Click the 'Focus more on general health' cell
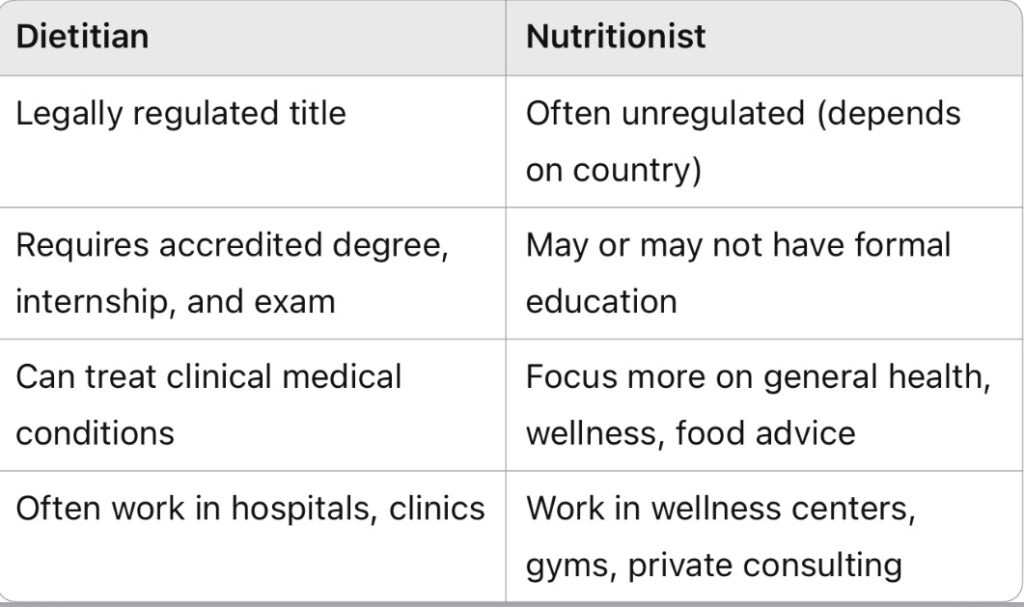 [x=757, y=404]
